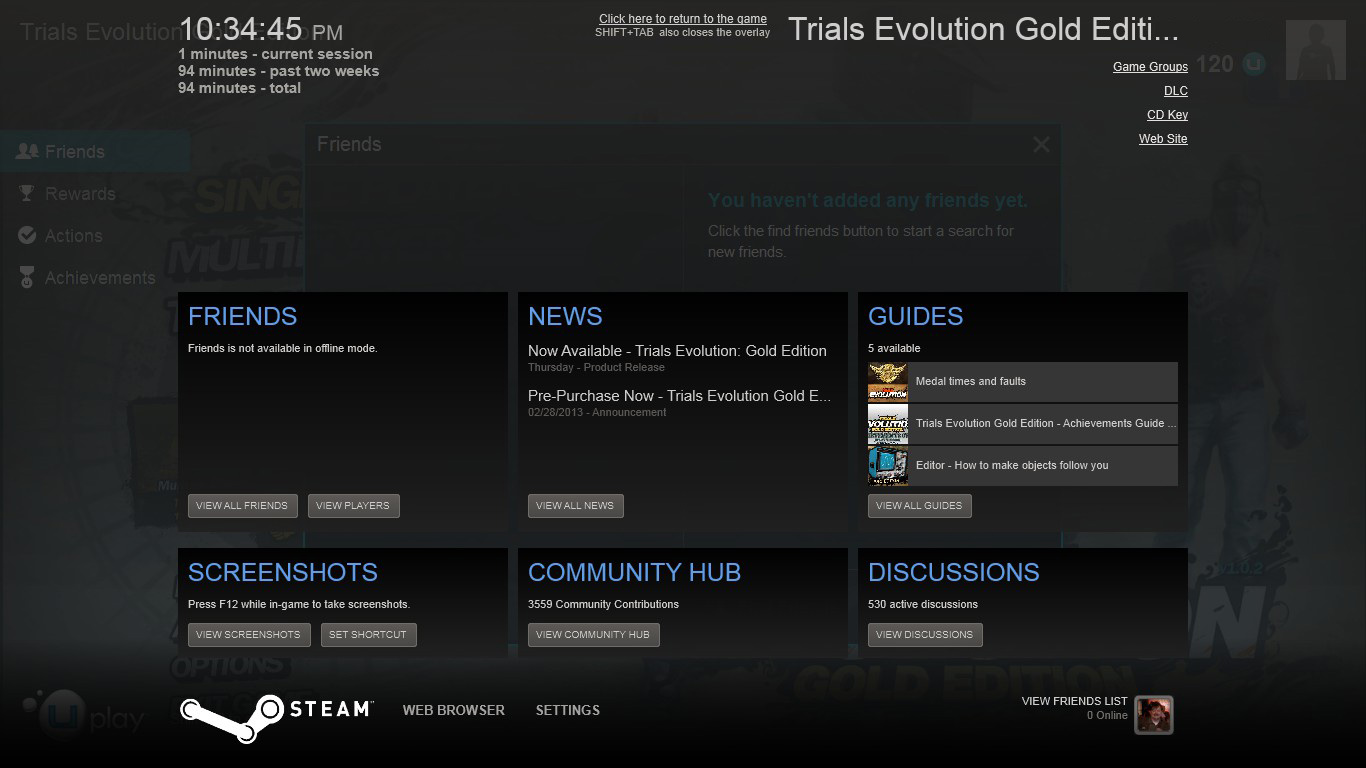This screenshot has height=768, width=1366.
Task: Open the View Community Hub button
Action: (x=593, y=635)
